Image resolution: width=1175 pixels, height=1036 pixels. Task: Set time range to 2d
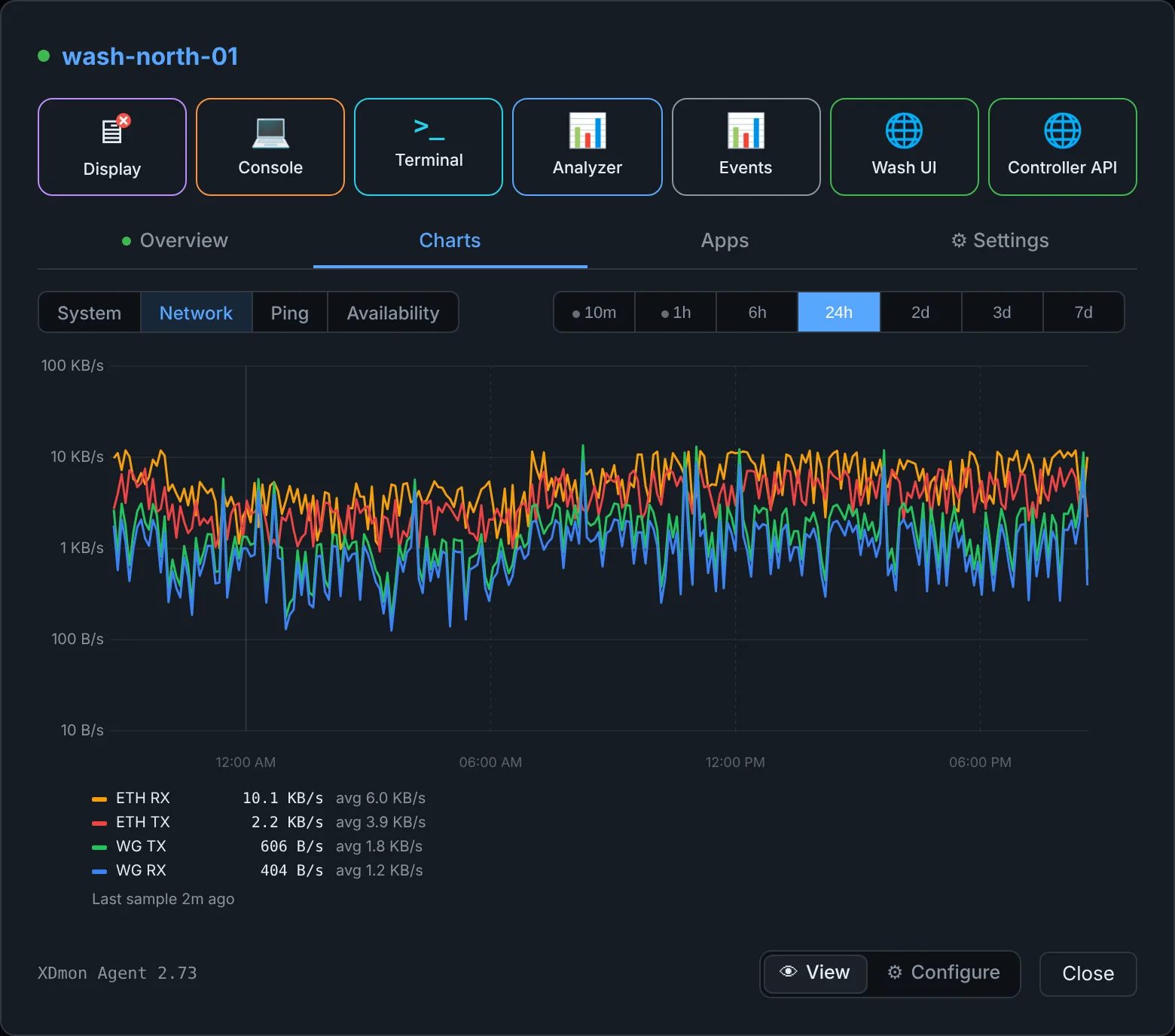(x=920, y=313)
